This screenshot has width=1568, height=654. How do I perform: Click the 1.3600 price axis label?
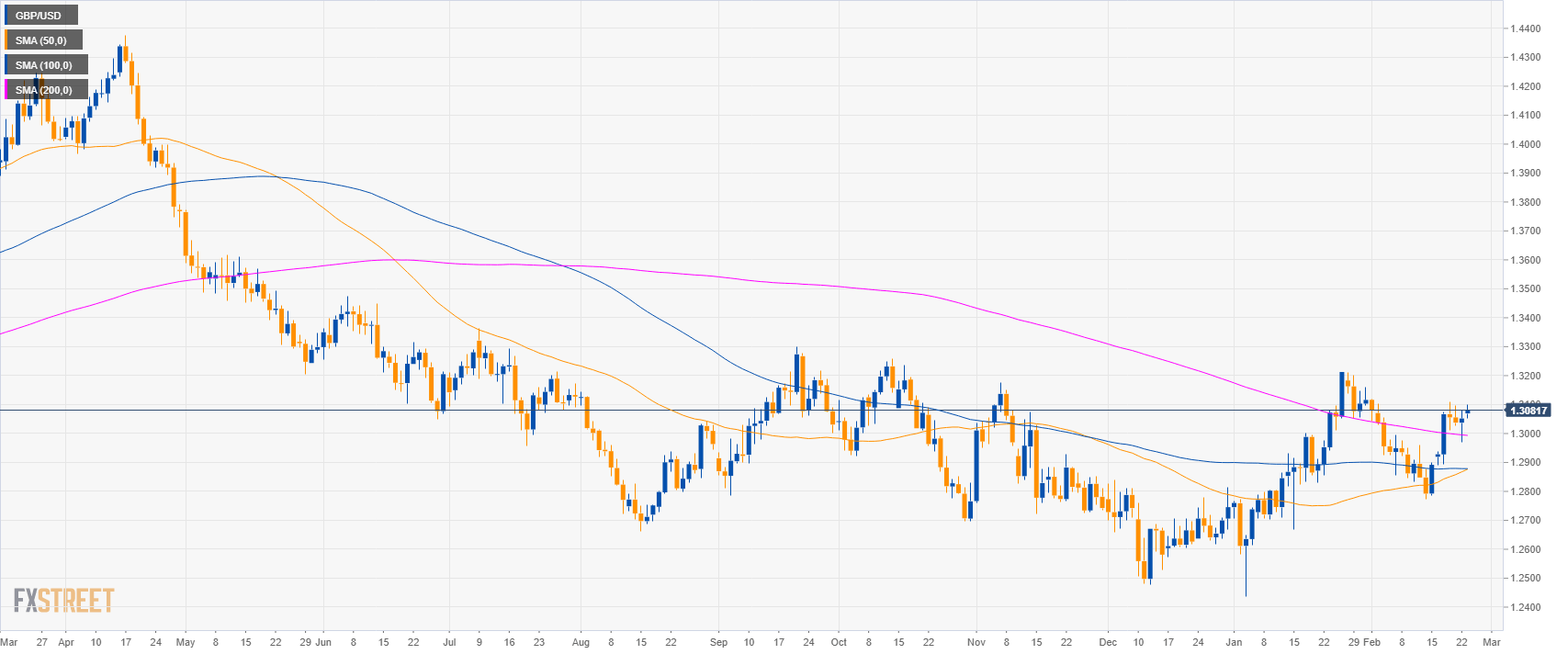(1526, 261)
